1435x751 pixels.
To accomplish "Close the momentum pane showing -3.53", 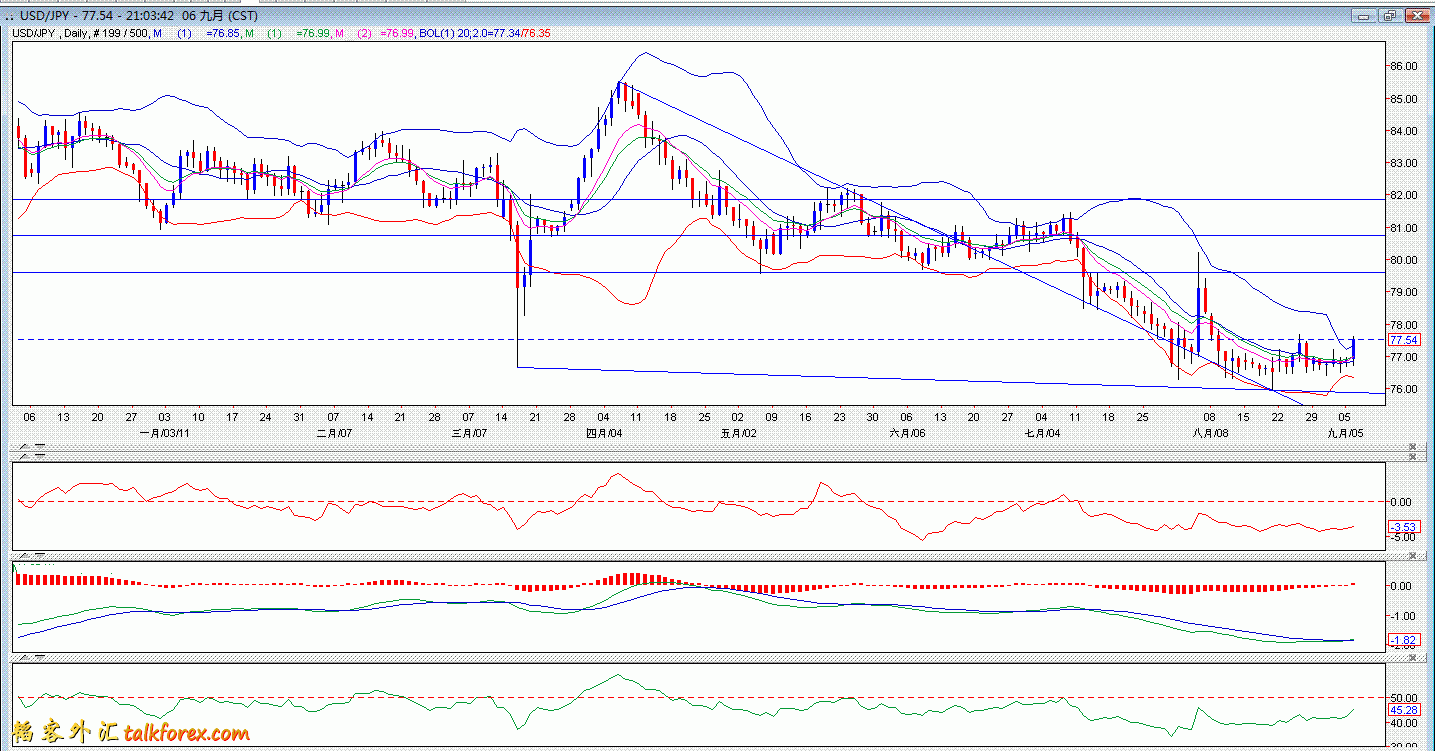I will point(1413,456).
